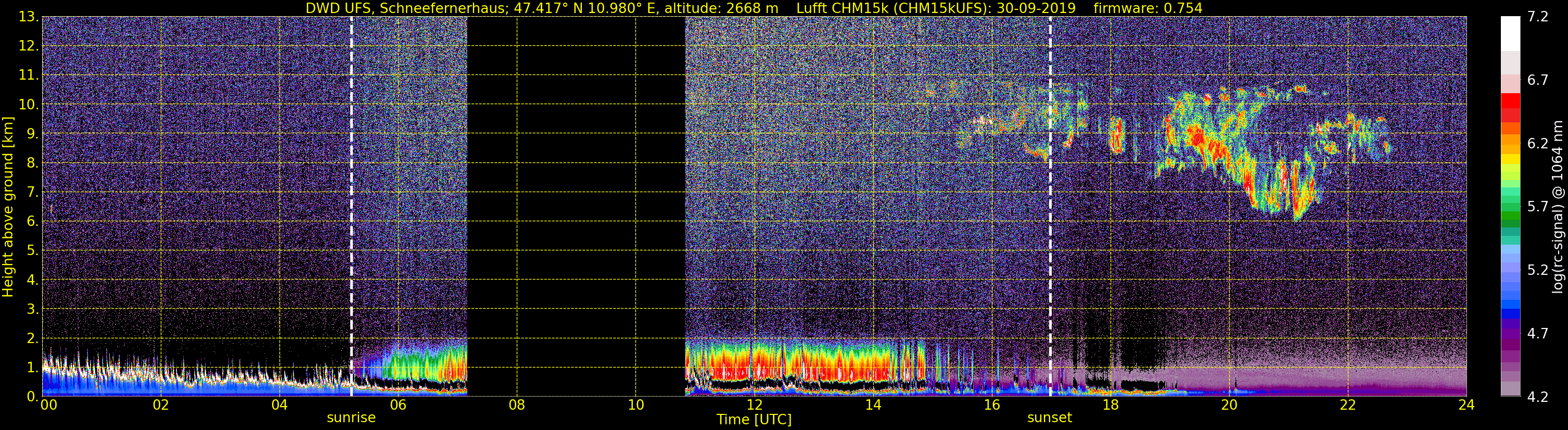The image size is (1568, 430).
Task: Click the height axis tick "5."
Action: [32, 251]
